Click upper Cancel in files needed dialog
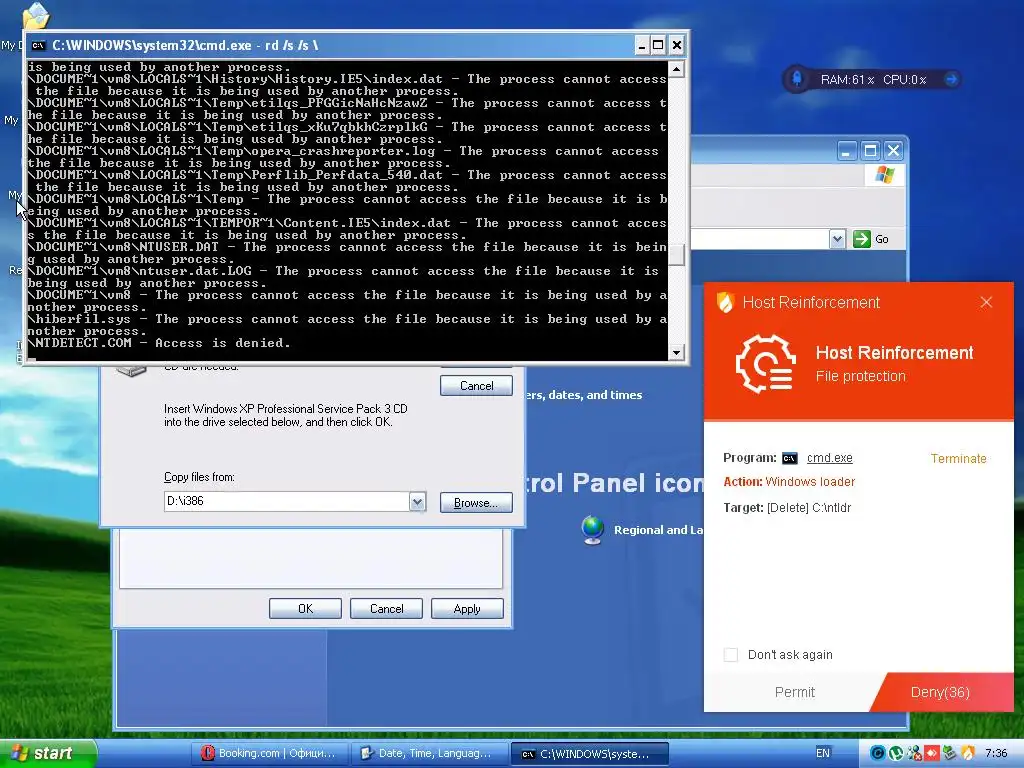1024x768 pixels. click(476, 385)
